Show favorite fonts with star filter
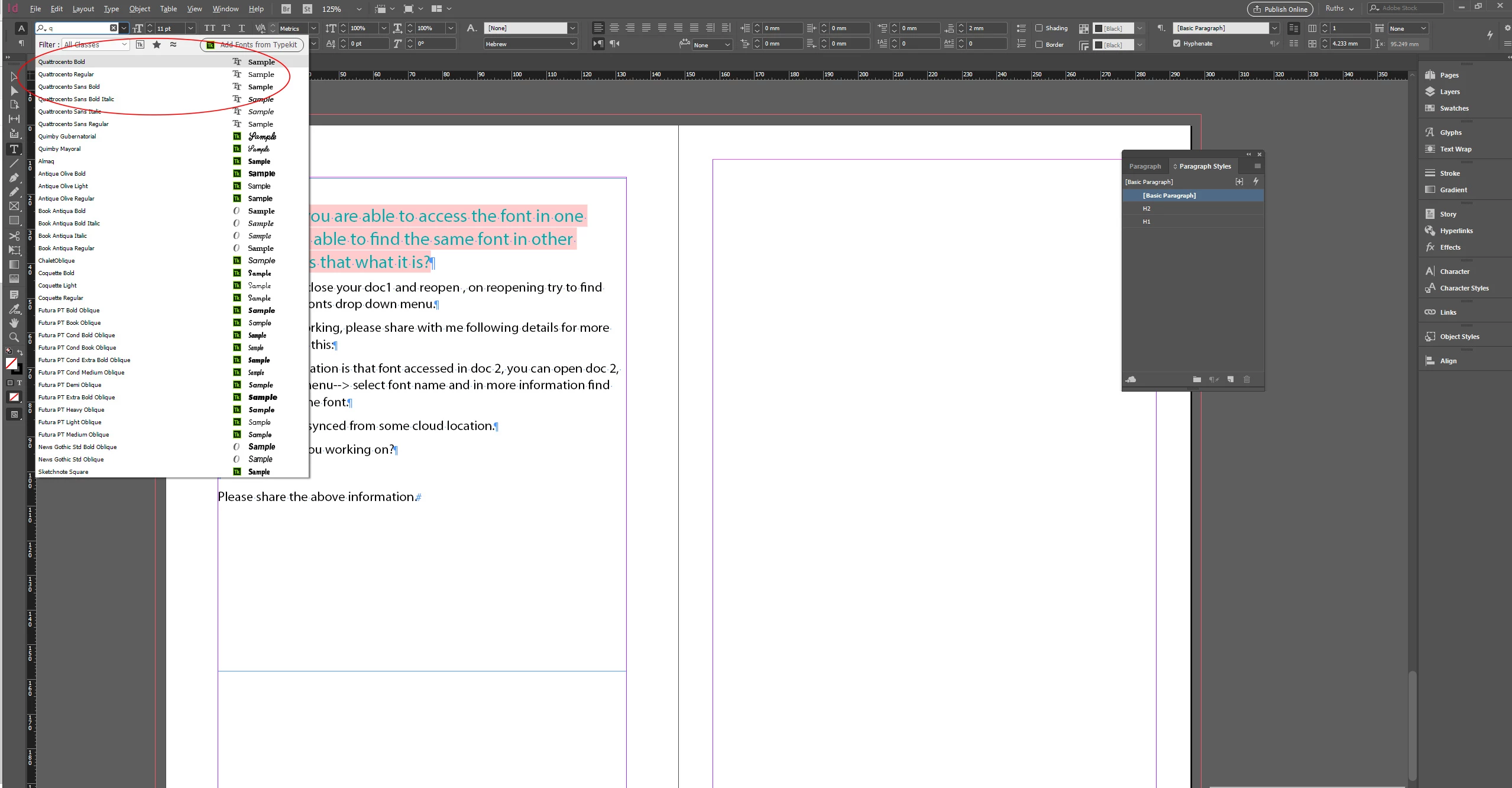The width and height of the screenshot is (1512, 788). coord(157,45)
